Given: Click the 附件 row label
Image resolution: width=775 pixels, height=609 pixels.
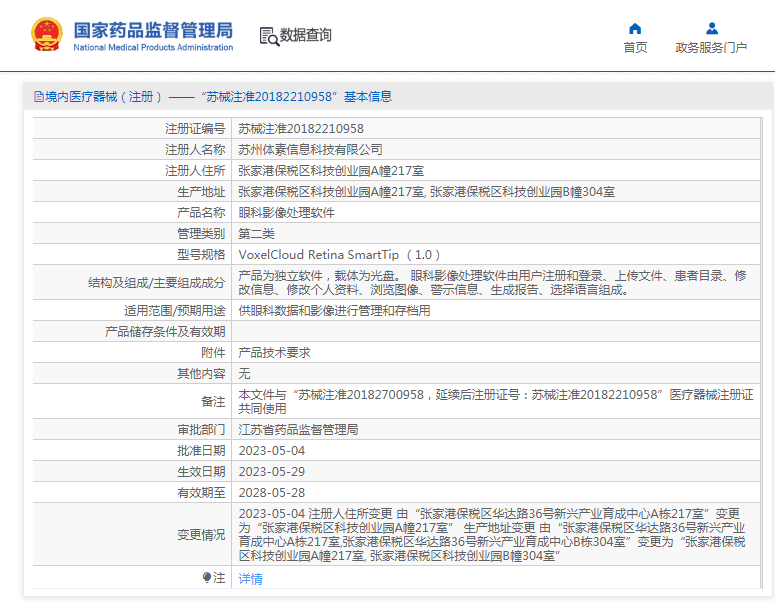Looking at the screenshot, I should (214, 352).
